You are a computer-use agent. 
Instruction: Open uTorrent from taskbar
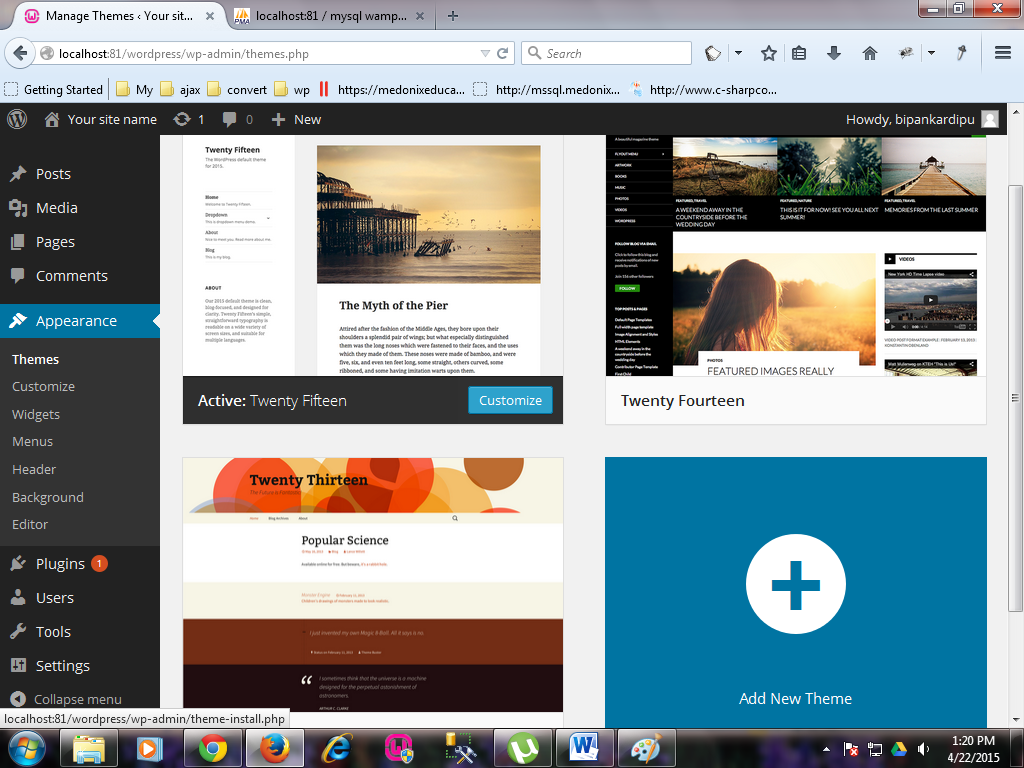click(x=522, y=748)
